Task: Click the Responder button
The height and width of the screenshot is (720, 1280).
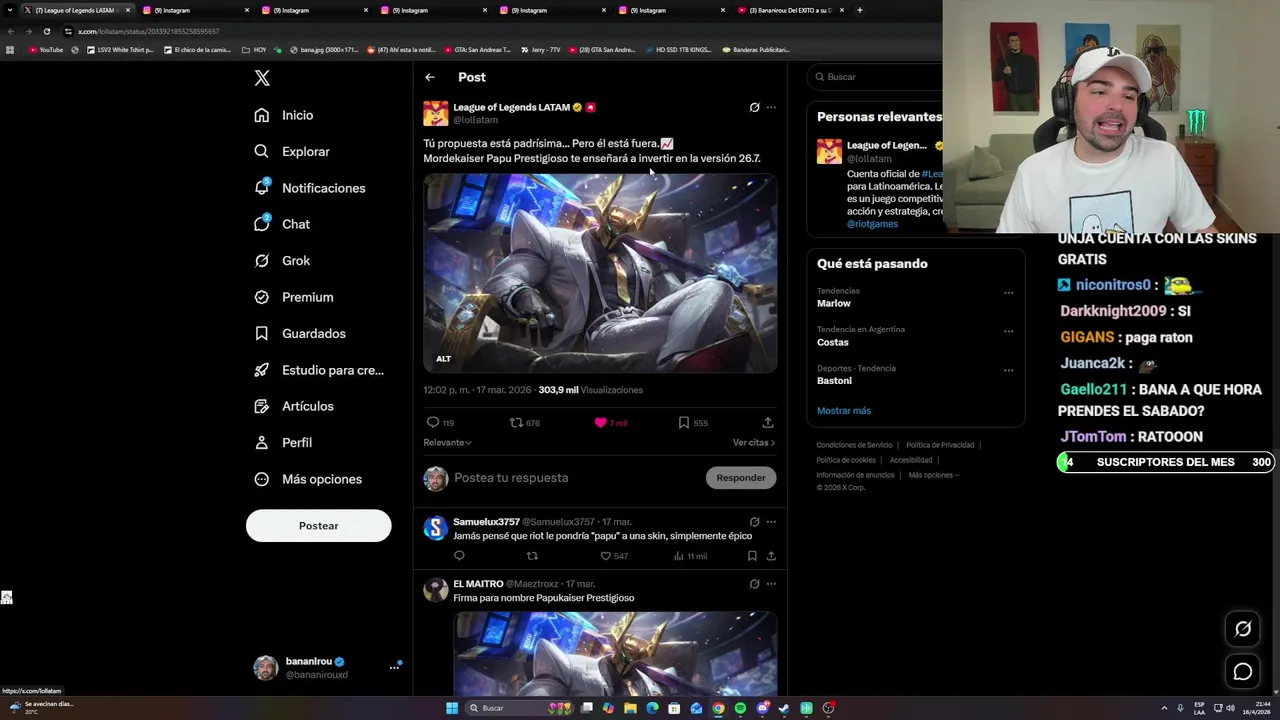Action: tap(741, 477)
